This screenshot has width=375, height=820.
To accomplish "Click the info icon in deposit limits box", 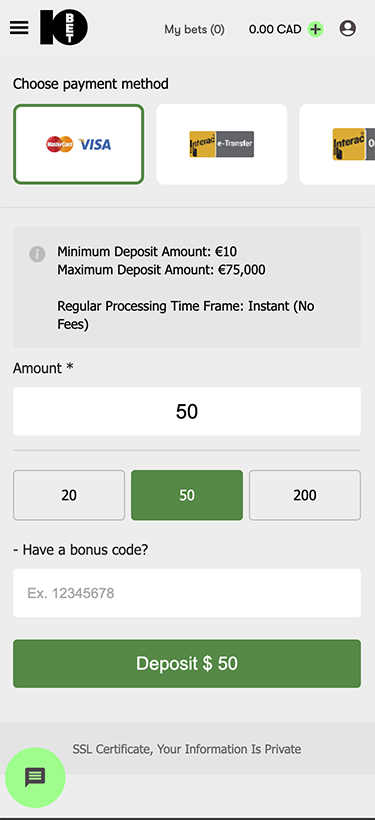I will (x=37, y=254).
